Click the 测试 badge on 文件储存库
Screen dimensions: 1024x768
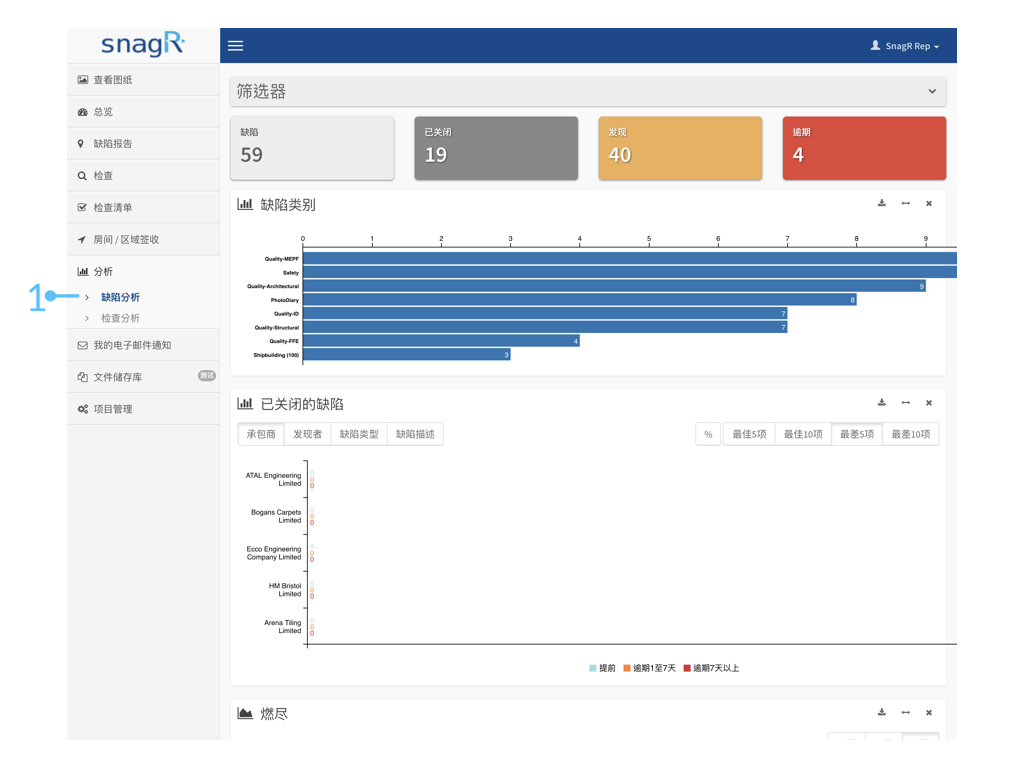pyautogui.click(x=207, y=376)
